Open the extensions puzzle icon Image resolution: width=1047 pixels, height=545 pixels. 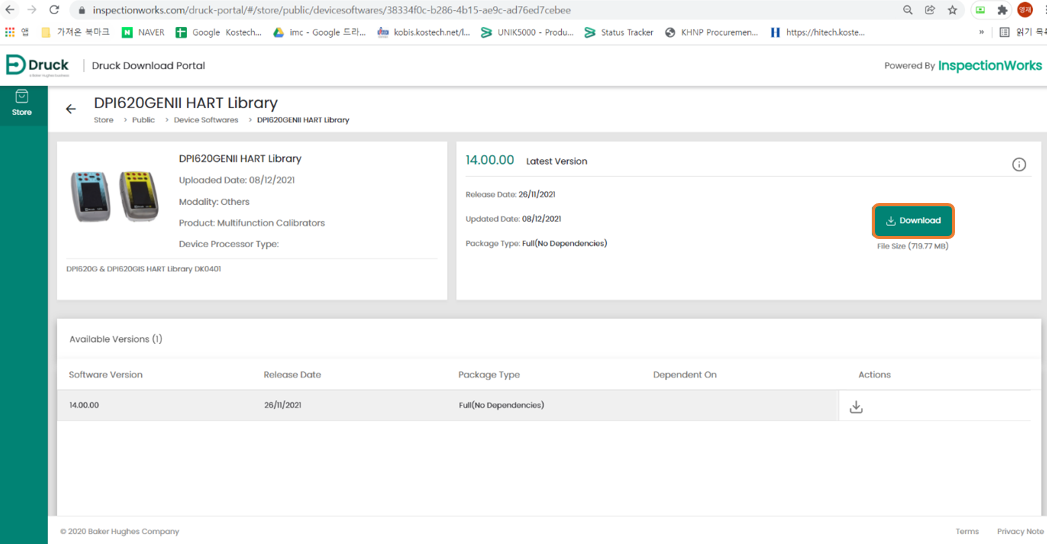click(1002, 10)
